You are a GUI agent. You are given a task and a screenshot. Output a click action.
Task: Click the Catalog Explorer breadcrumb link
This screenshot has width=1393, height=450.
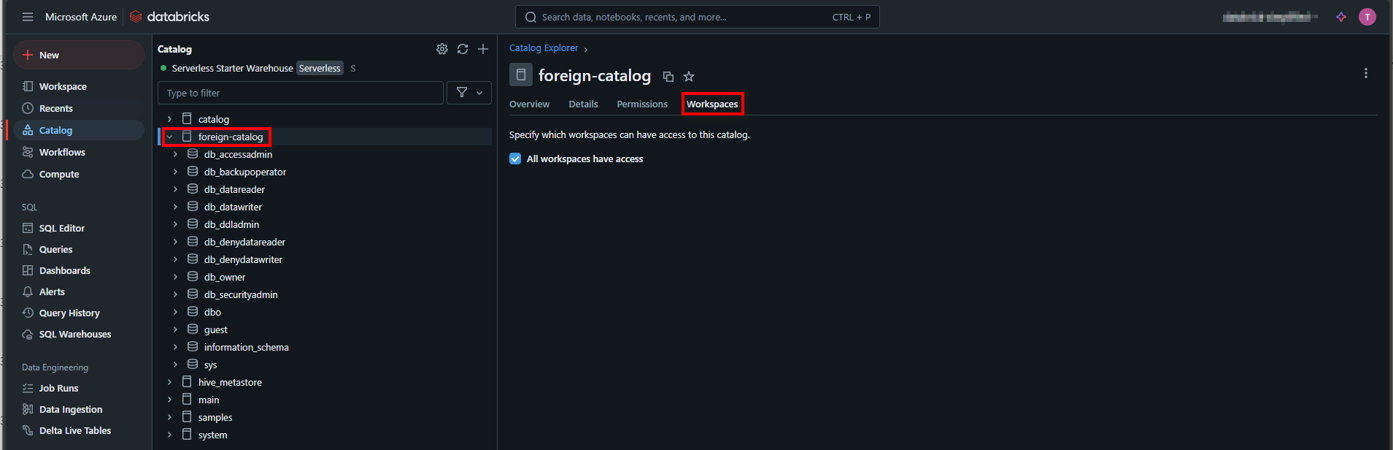543,48
